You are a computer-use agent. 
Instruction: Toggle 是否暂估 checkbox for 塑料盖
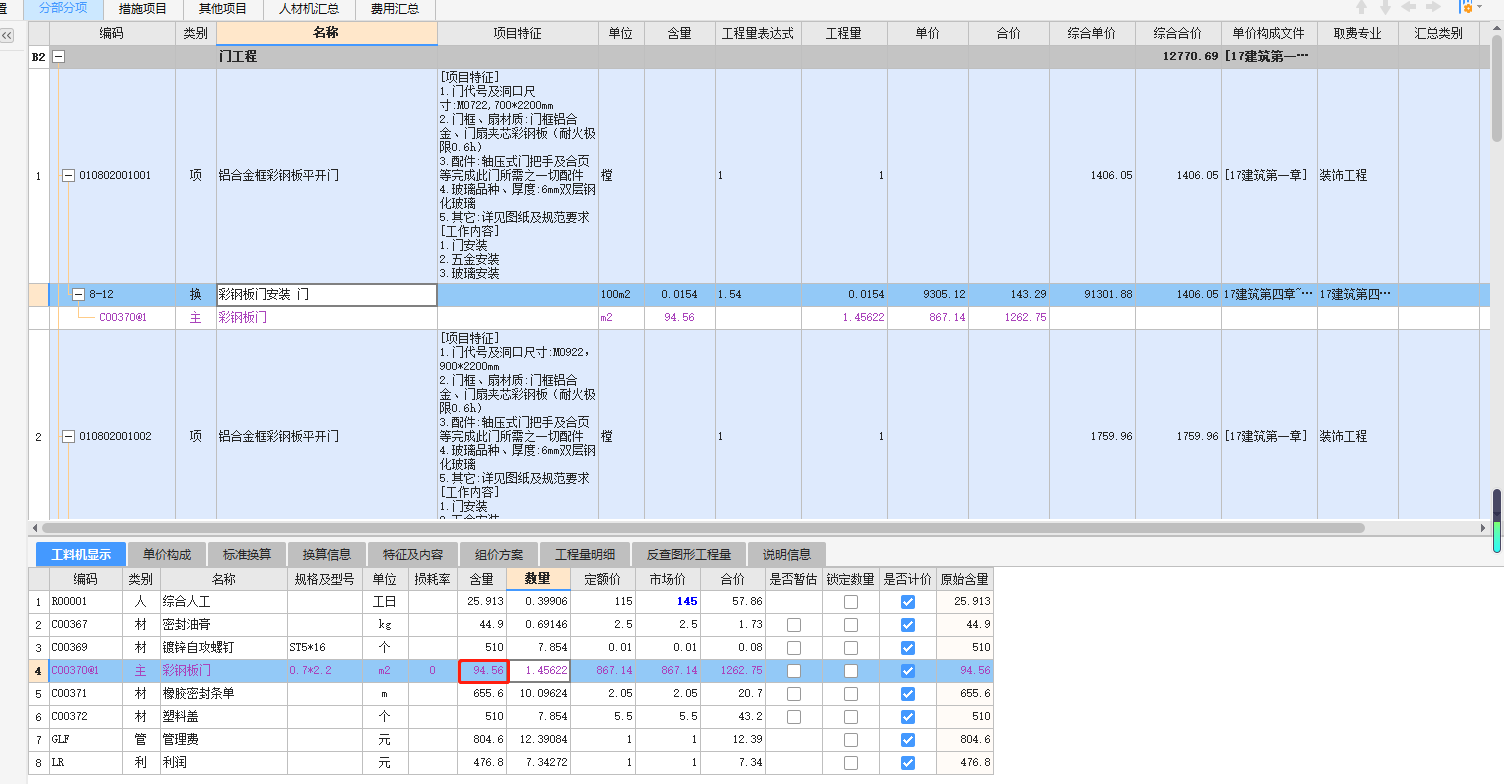coord(793,717)
